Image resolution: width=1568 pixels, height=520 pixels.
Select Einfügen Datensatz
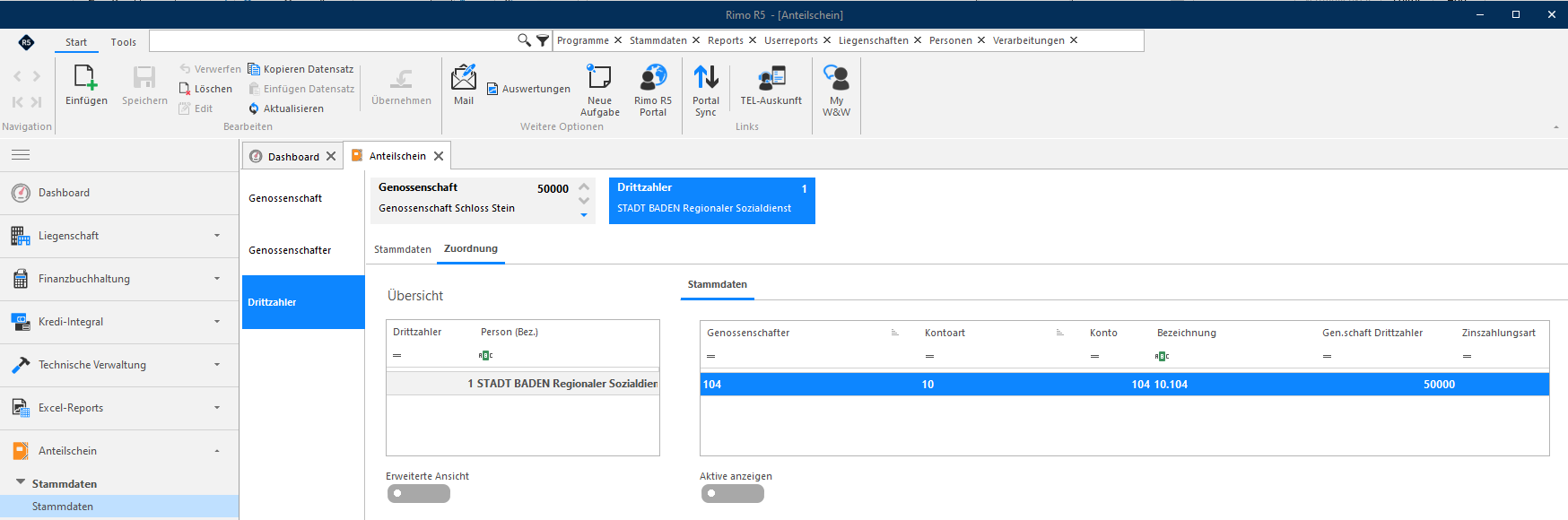(x=301, y=89)
